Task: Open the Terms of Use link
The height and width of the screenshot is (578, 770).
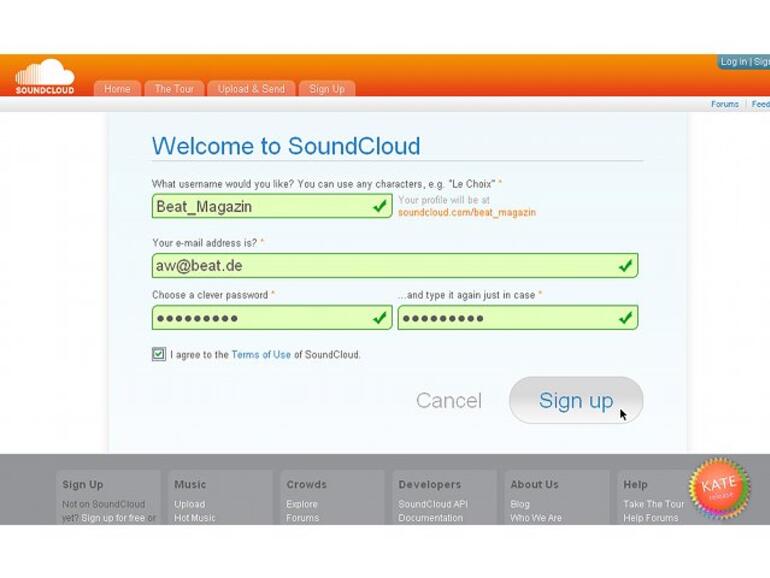Action: tap(261, 355)
